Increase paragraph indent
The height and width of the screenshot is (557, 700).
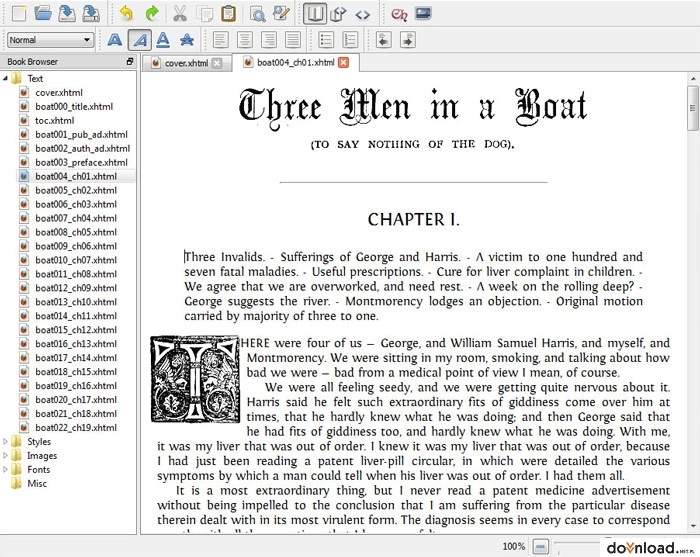pyautogui.click(x=408, y=40)
